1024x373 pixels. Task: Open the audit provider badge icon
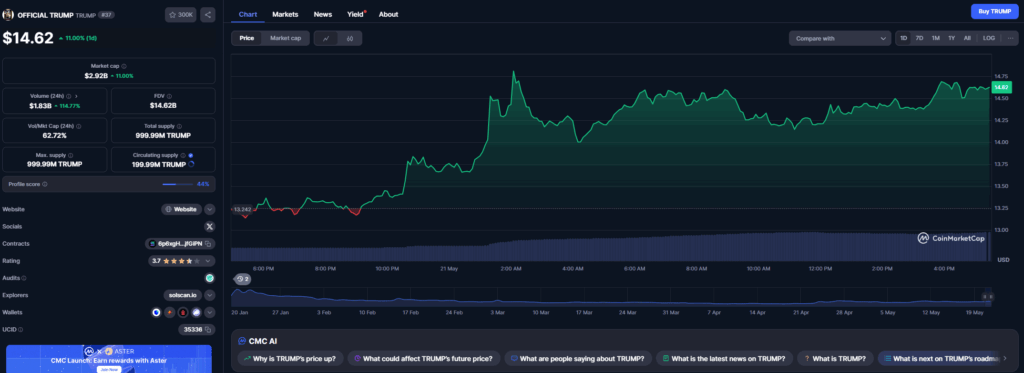(x=210, y=278)
